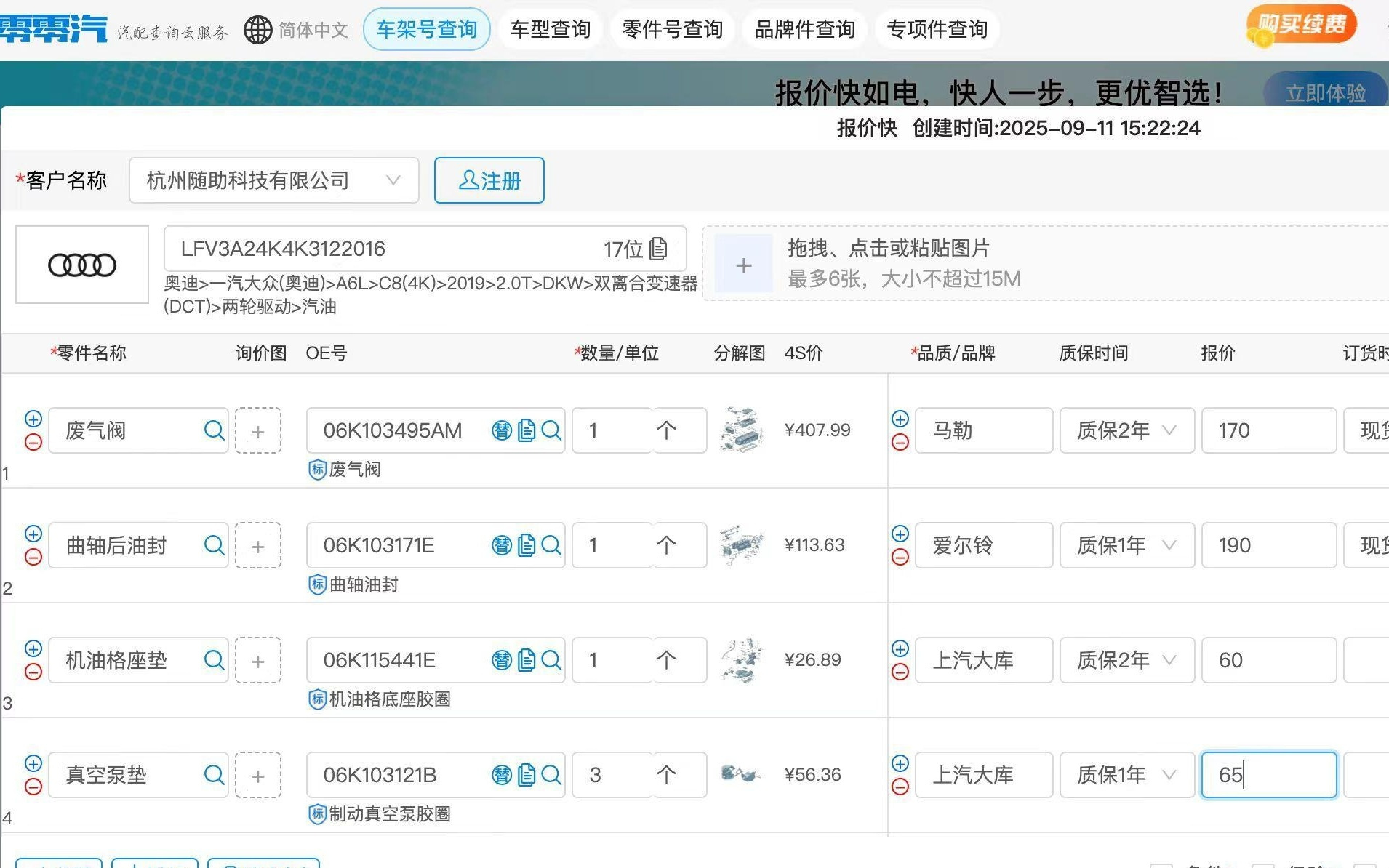Add inquiry image for 废气阀
Image resolution: width=1389 pixels, height=868 pixels.
pos(258,431)
